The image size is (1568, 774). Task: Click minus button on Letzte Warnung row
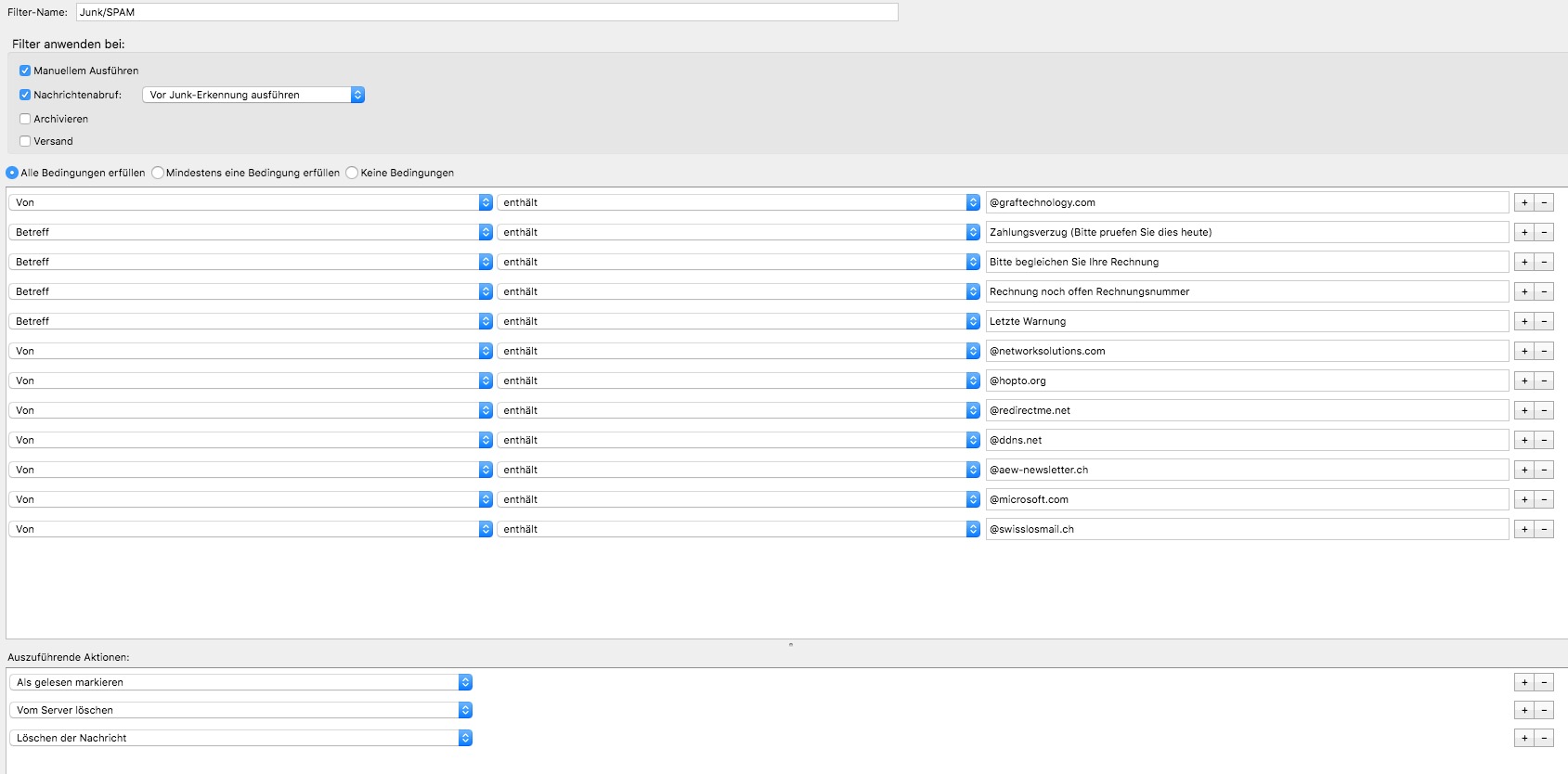(x=1544, y=321)
